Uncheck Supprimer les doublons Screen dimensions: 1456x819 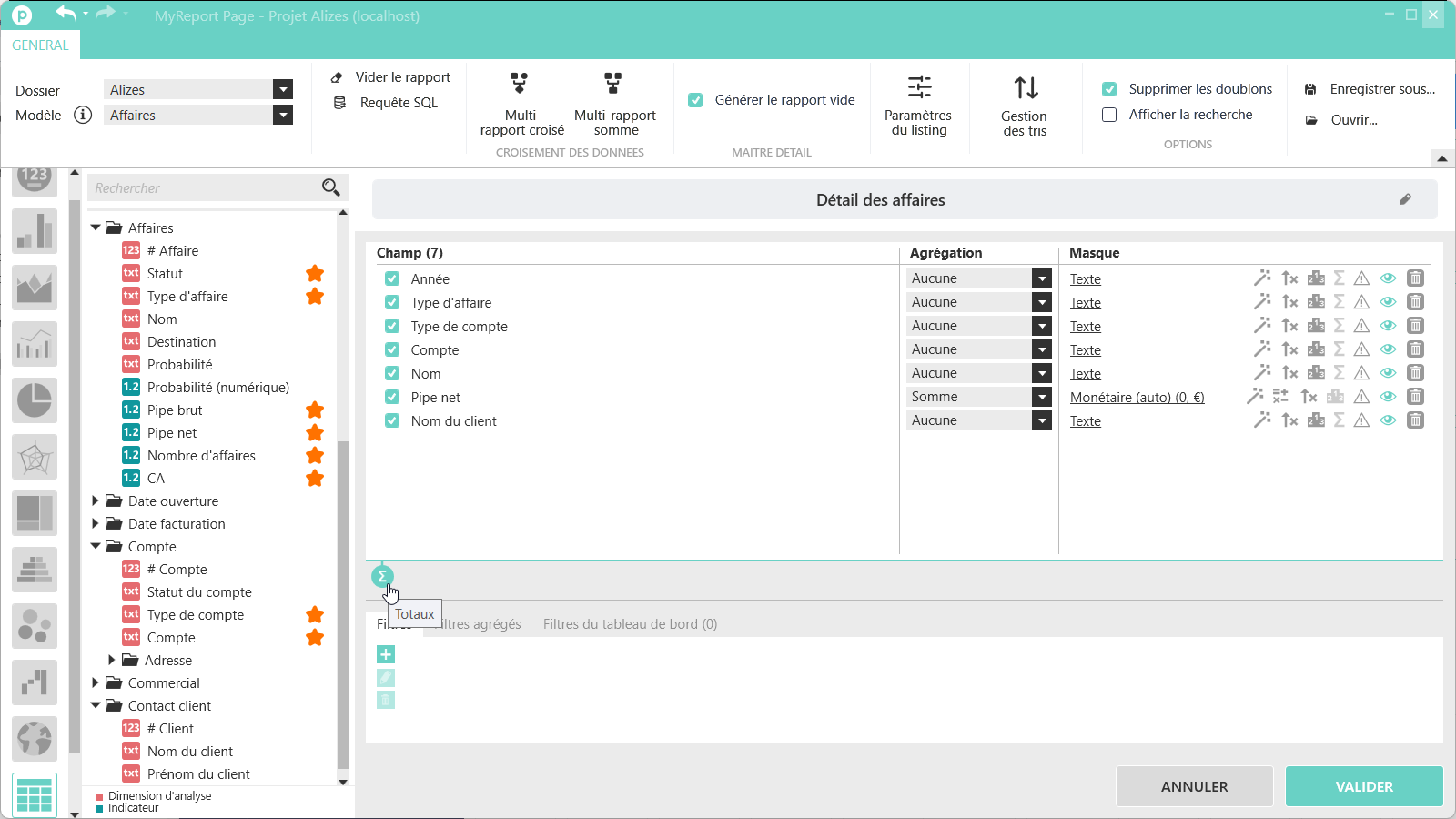1109,89
